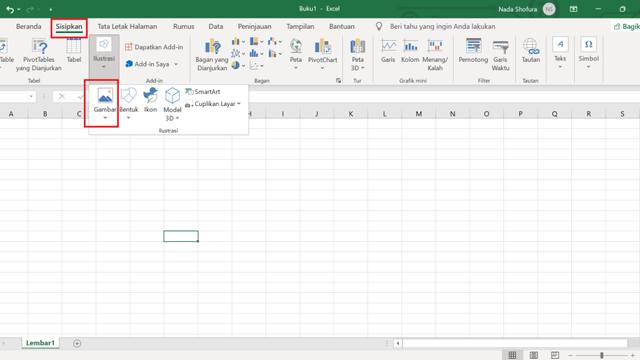Open the Bantuan tab
Viewport: 640px width, 360px height.
coord(342,27)
